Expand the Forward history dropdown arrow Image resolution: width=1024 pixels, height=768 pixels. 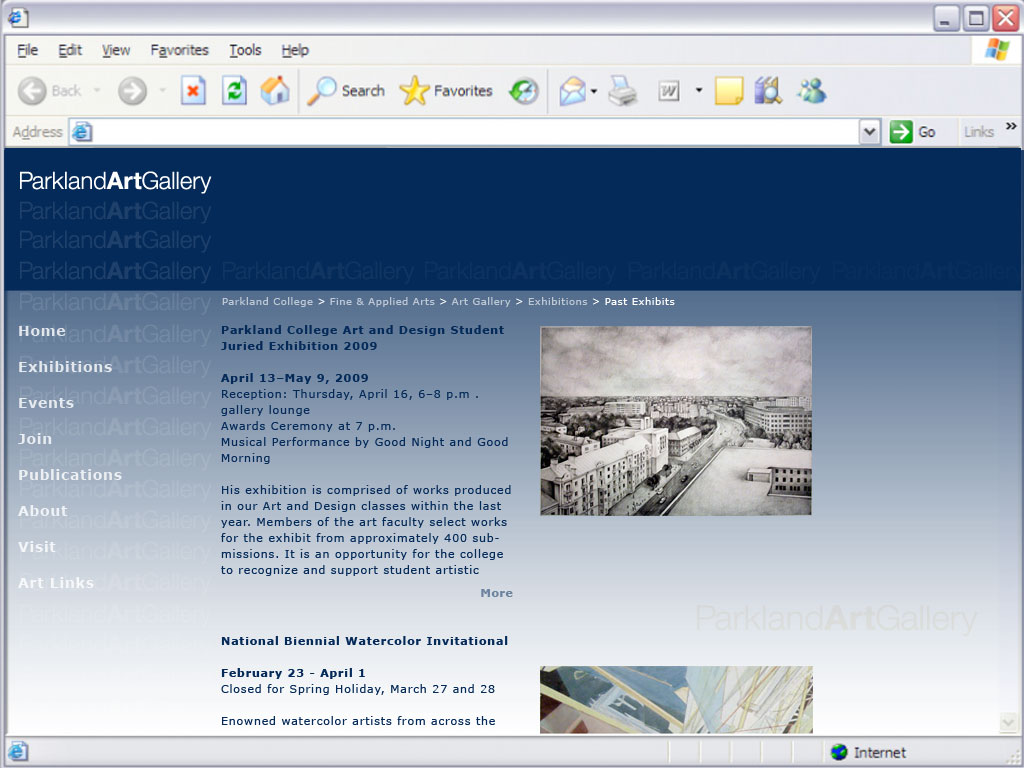(162, 91)
